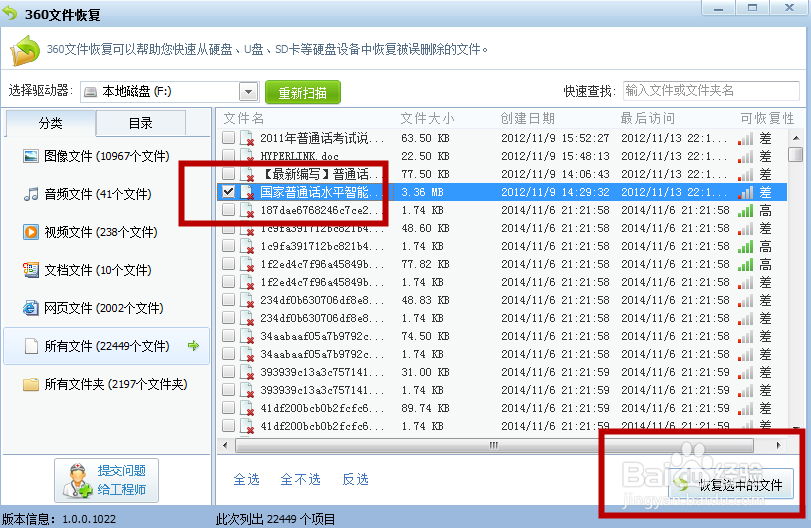Click the vertical scrollbar thumb

[x=795, y=155]
